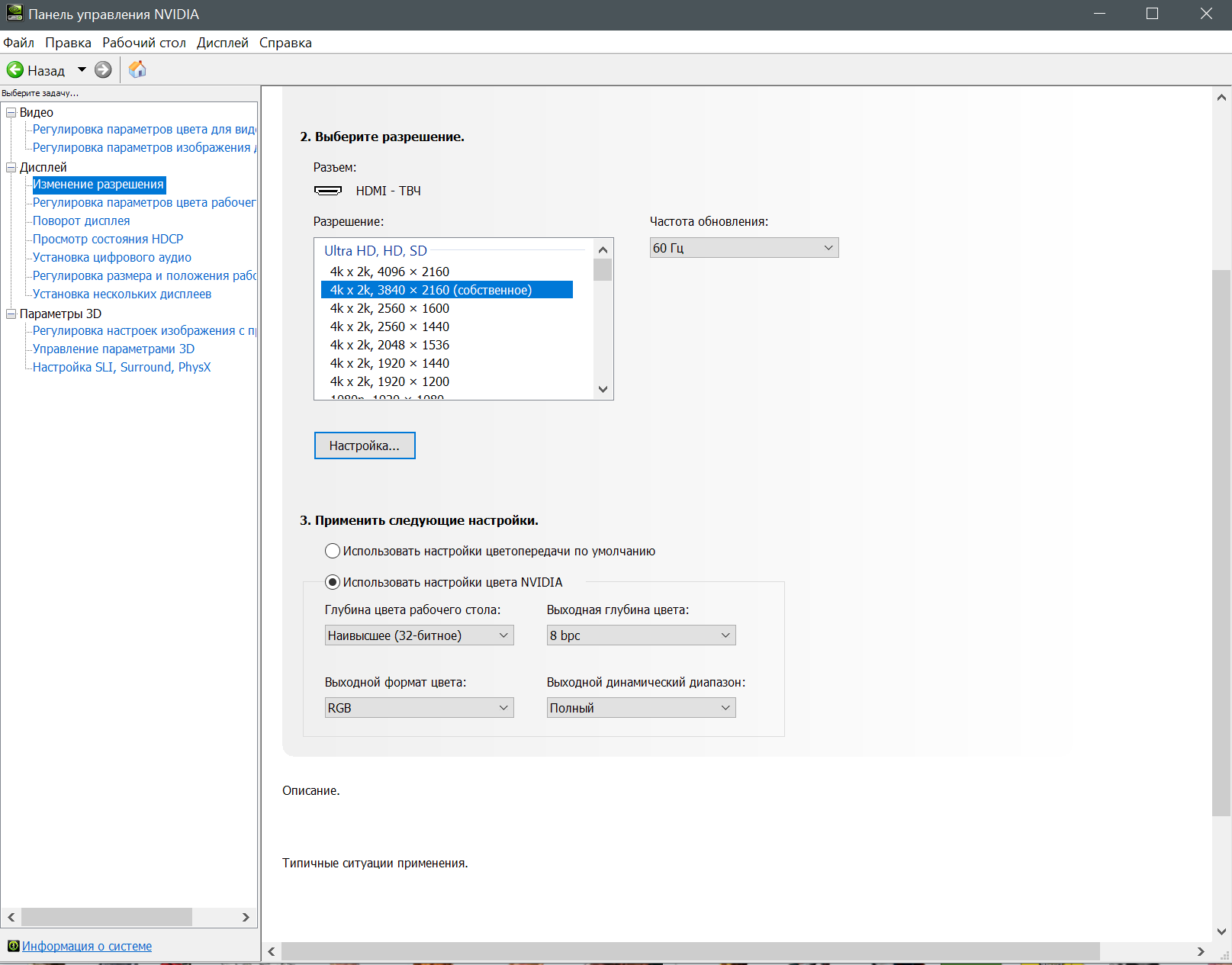Click task tree horizontal scrollbar thumb

[x=107, y=917]
